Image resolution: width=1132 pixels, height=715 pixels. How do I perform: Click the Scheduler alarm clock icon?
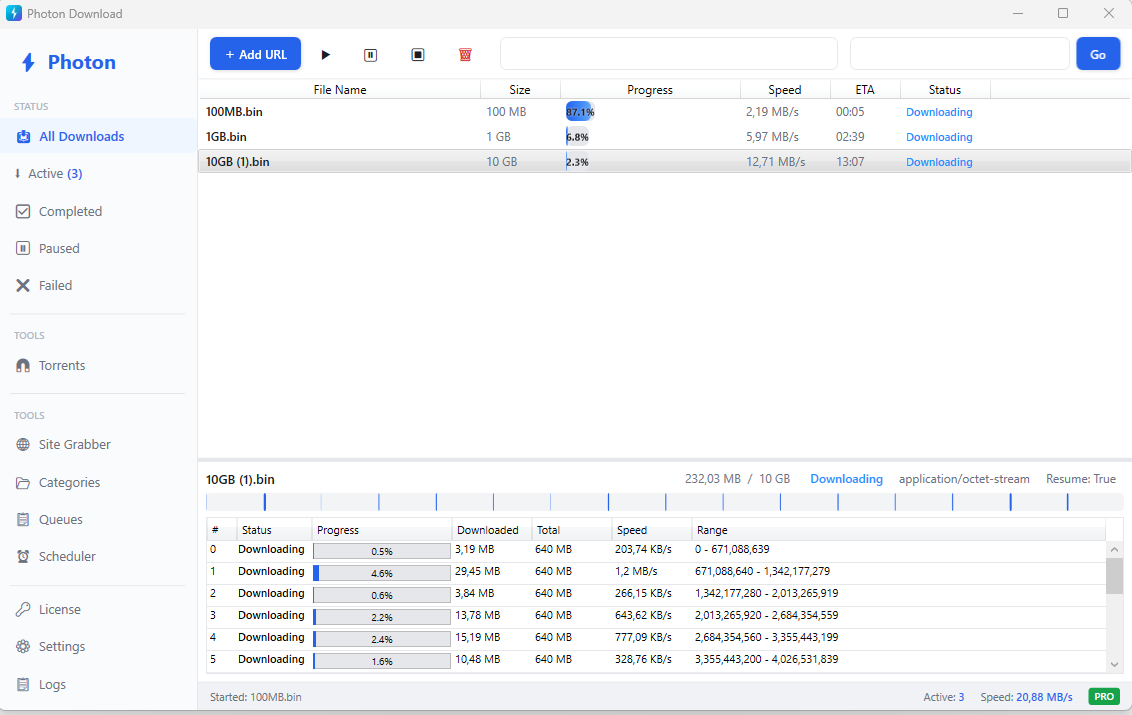[x=23, y=556]
